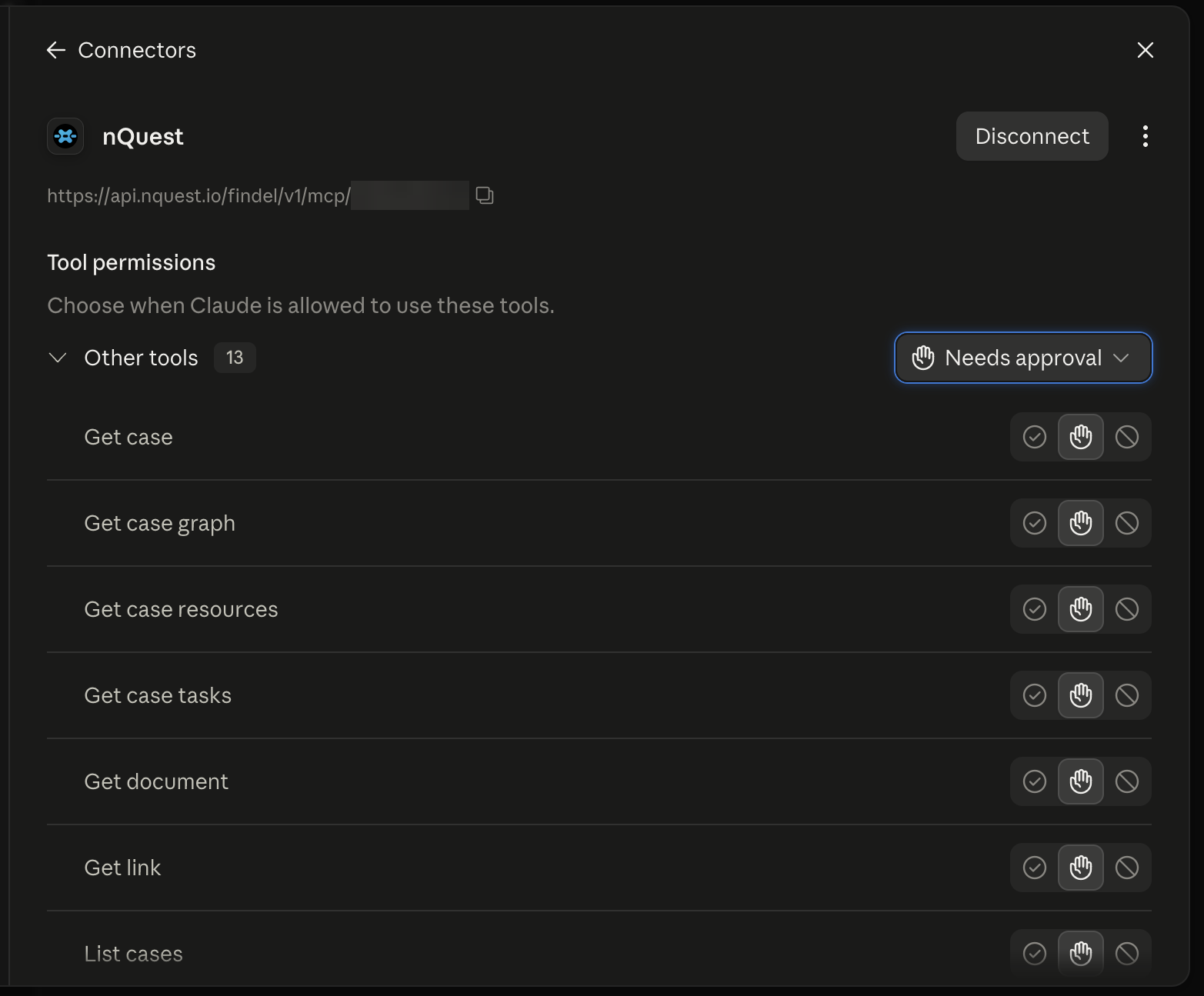The height and width of the screenshot is (996, 1204).
Task: Copy the nQuest MCP URL
Action: click(485, 195)
